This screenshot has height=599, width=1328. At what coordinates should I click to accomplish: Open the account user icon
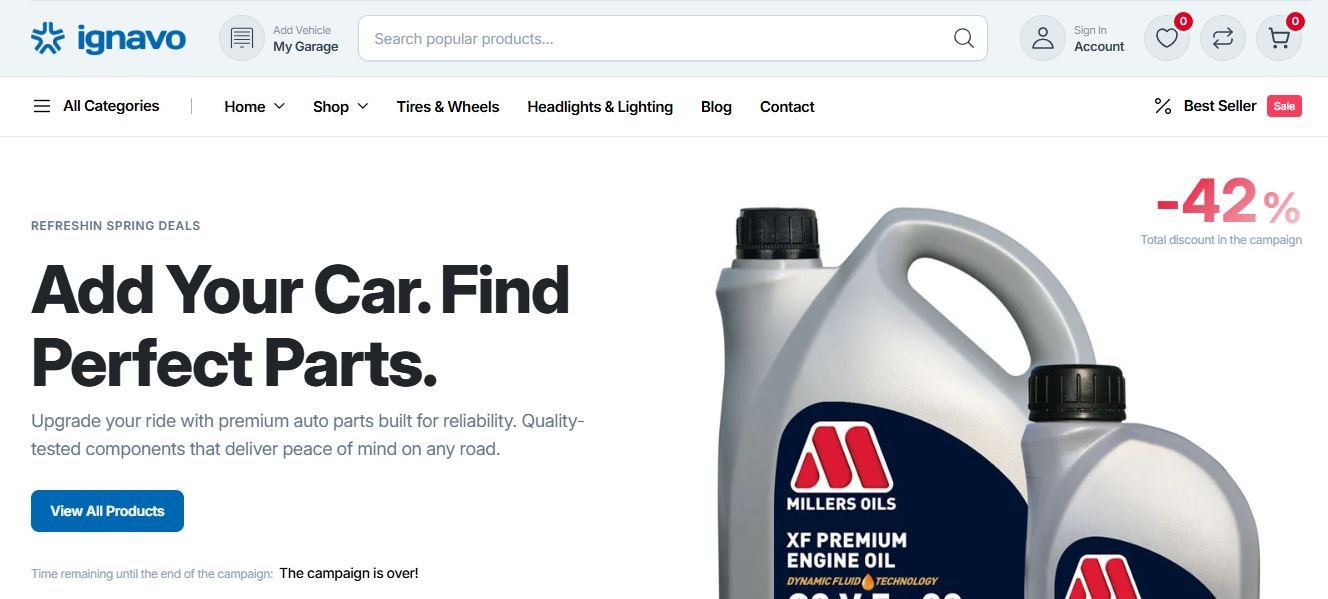[x=1043, y=38]
